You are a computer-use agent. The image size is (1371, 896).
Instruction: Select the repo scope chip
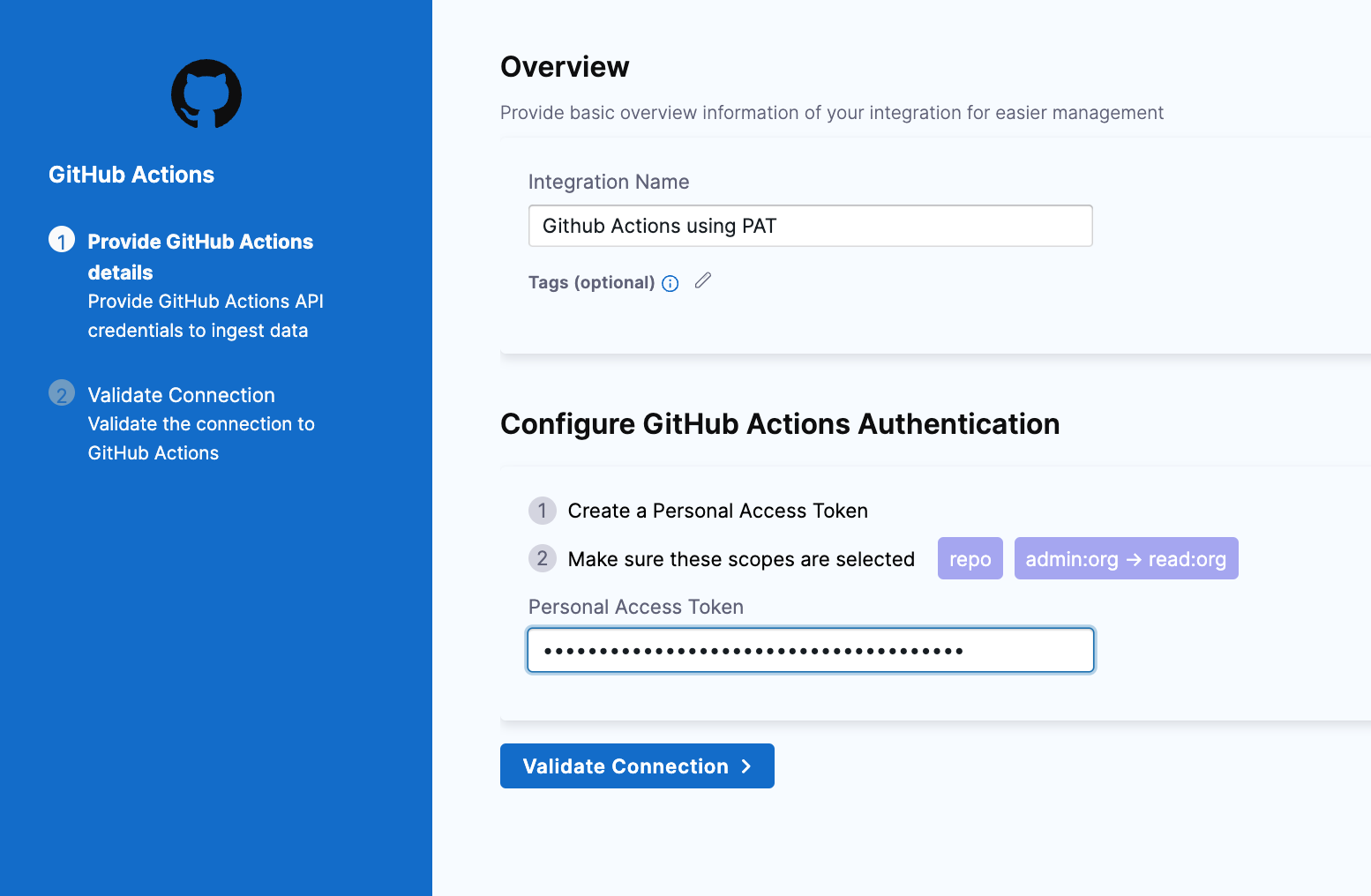point(970,558)
